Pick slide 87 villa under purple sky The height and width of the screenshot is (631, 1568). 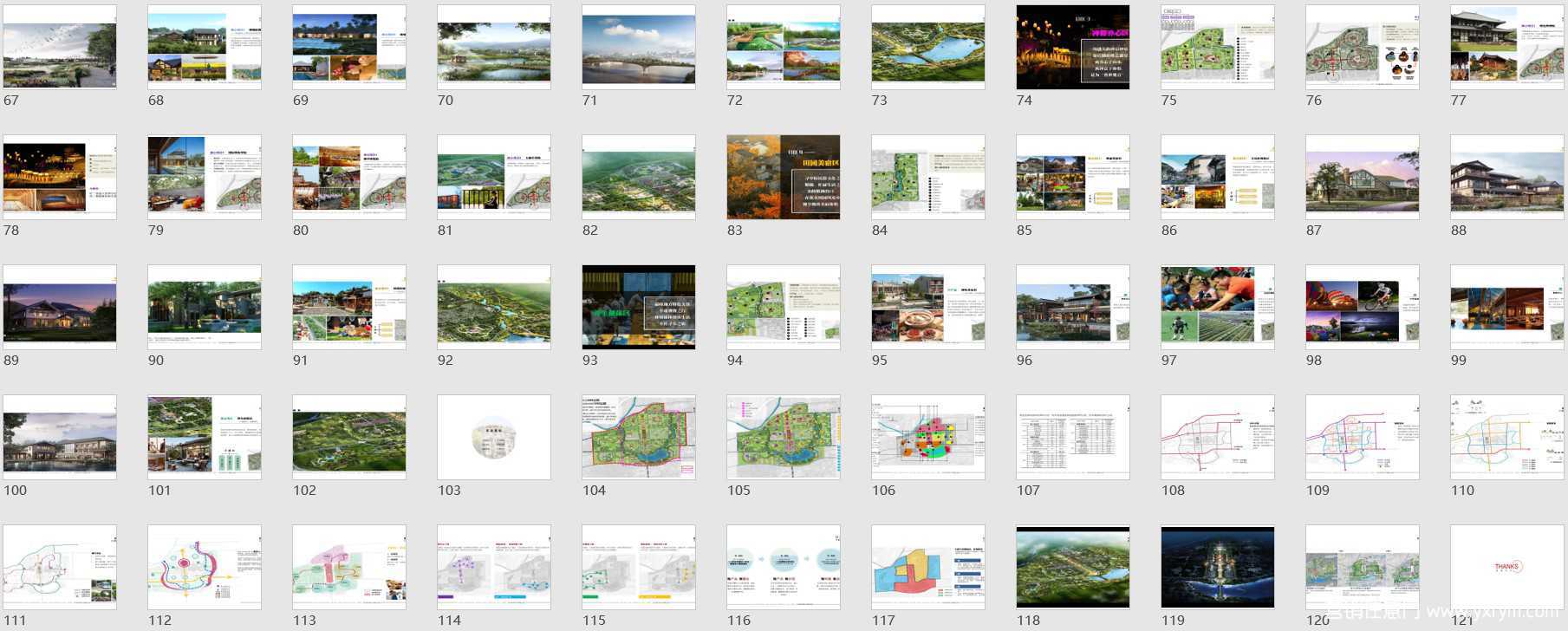(1363, 177)
